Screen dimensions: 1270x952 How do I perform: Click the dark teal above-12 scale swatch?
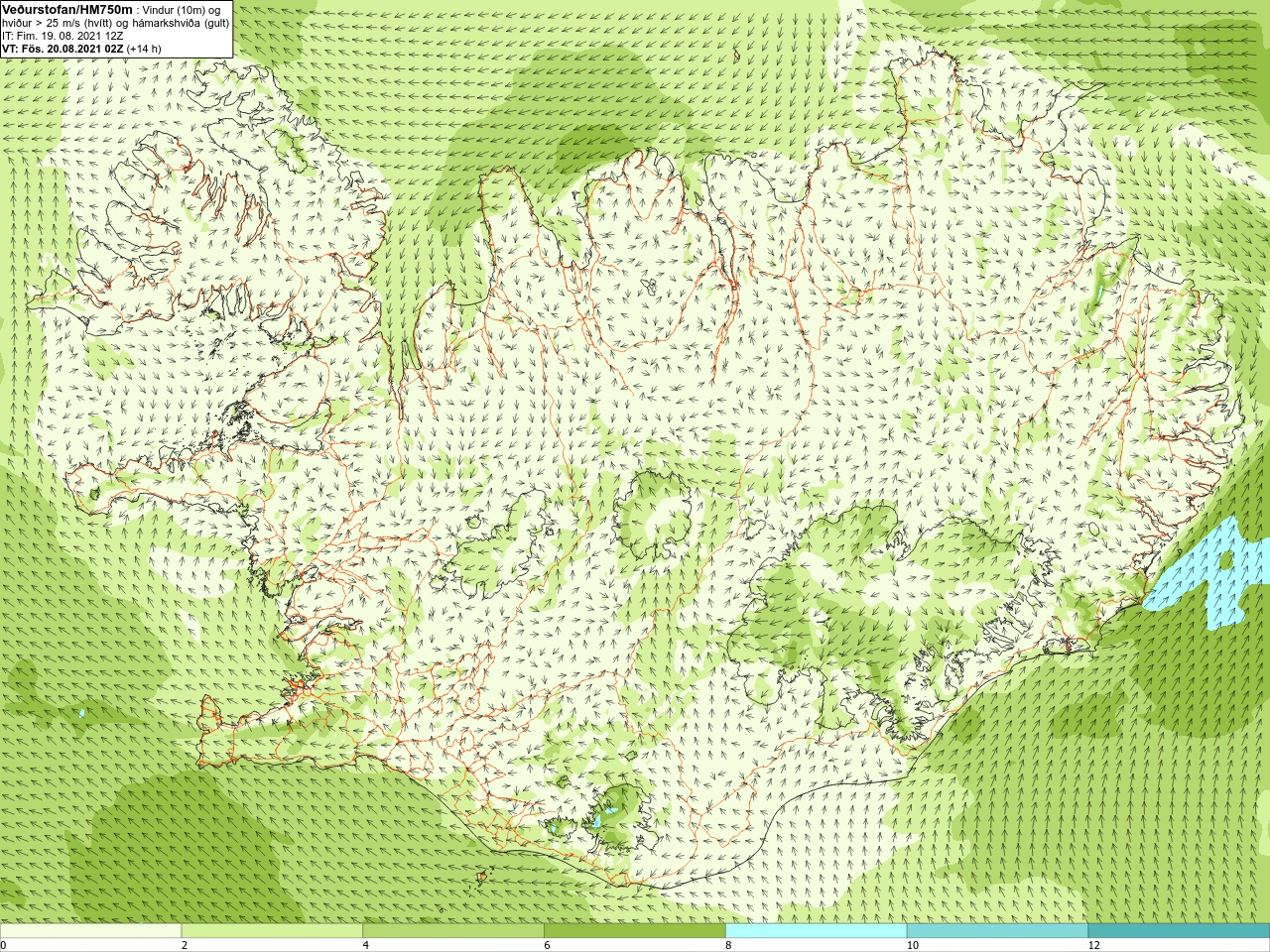point(1179,931)
